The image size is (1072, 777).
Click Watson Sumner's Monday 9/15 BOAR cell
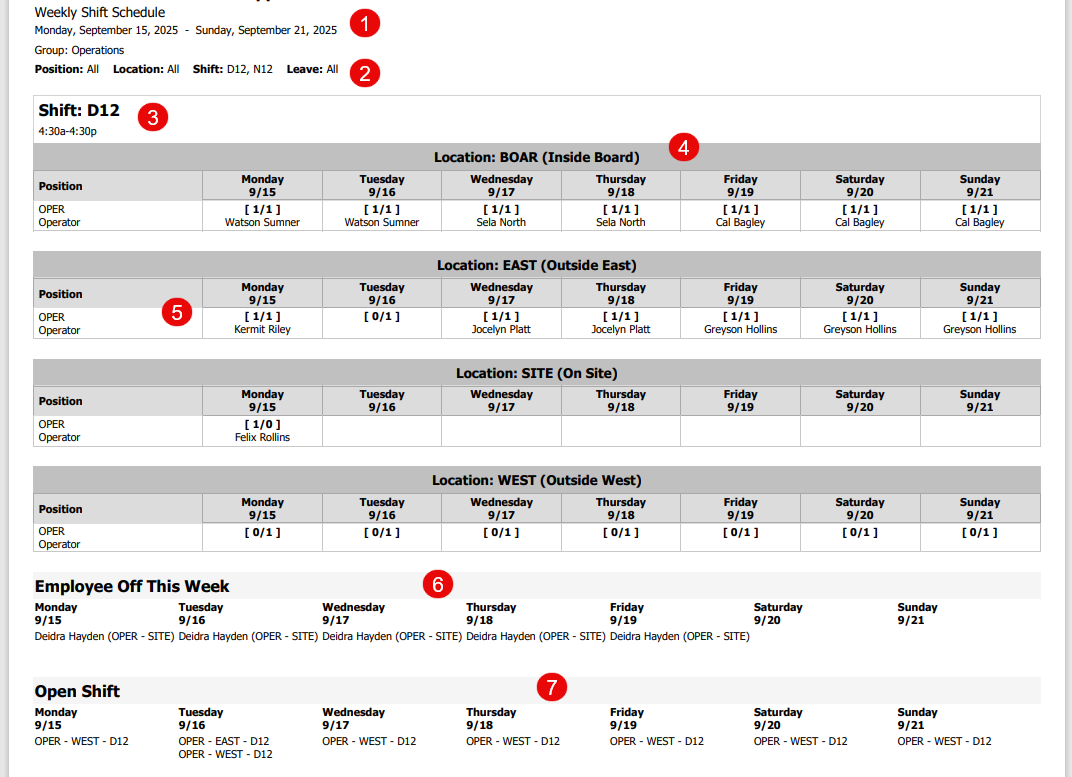(263, 216)
